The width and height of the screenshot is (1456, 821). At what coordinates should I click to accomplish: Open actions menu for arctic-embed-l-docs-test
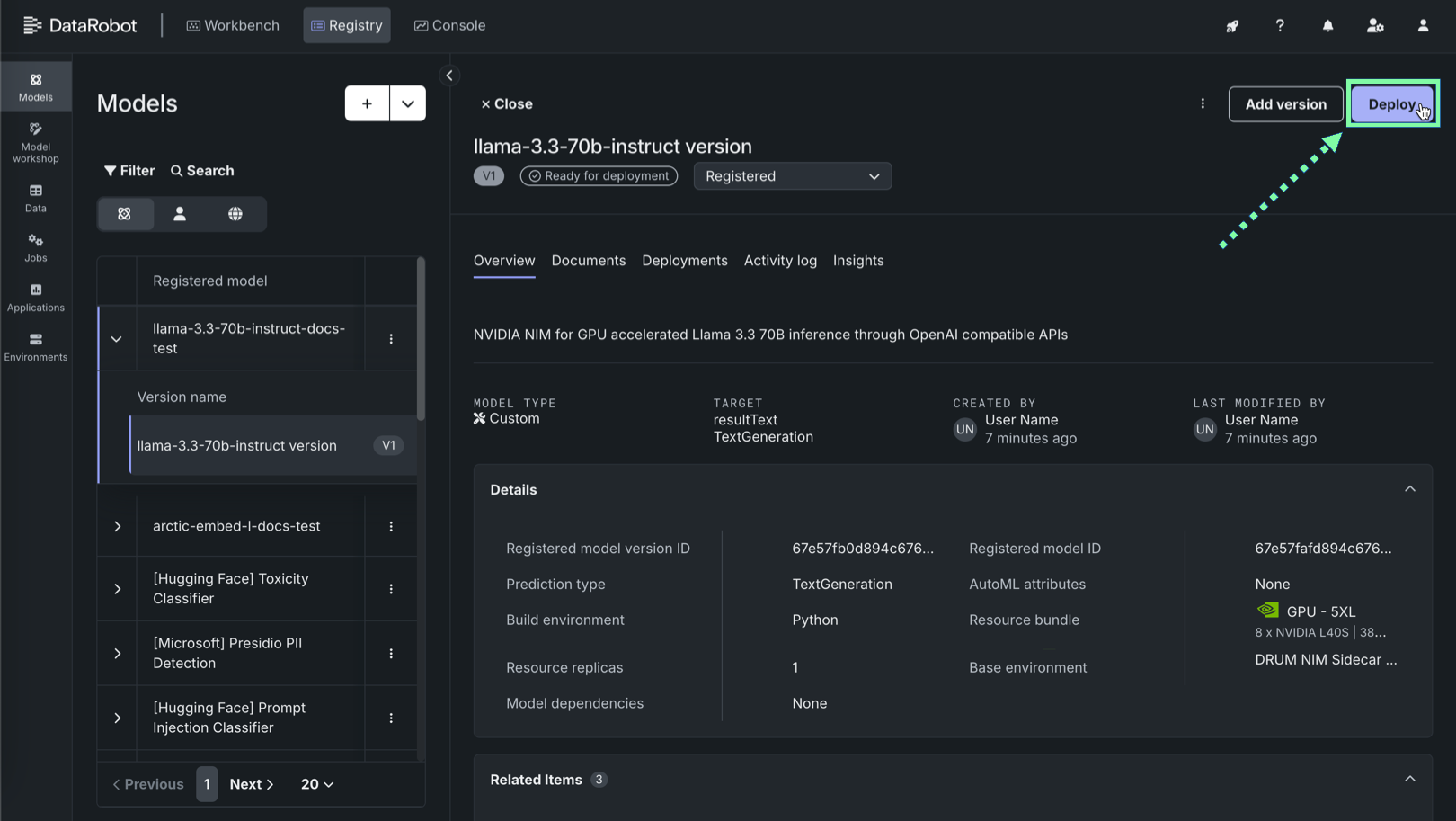point(391,526)
